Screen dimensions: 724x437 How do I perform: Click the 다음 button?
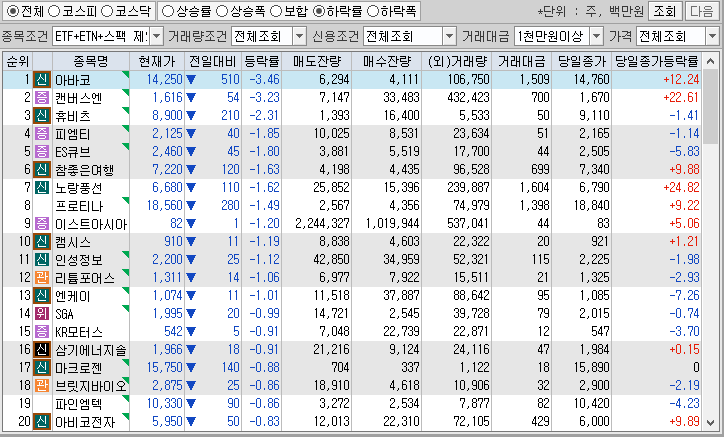point(702,11)
